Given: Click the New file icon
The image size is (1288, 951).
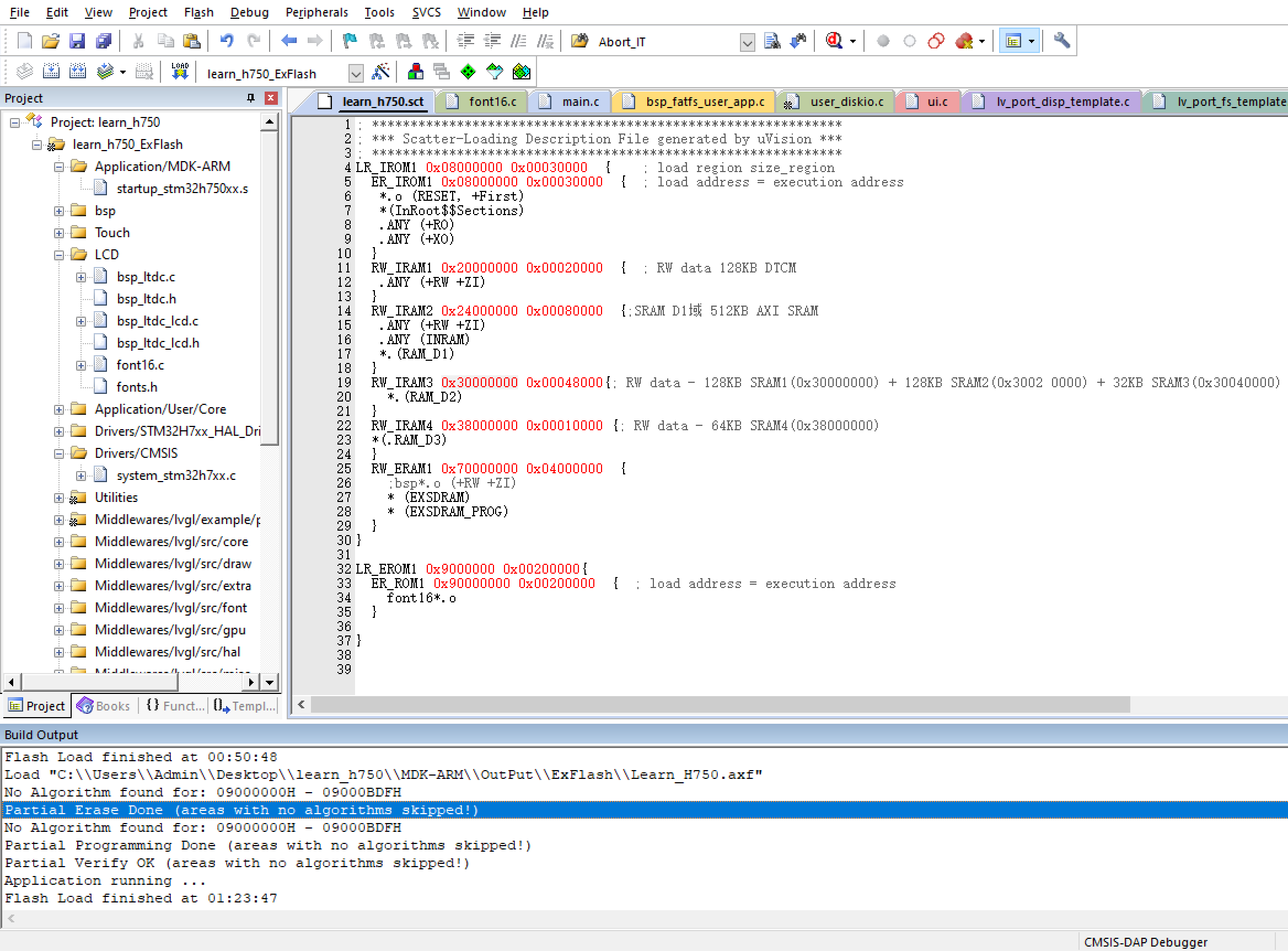Looking at the screenshot, I should coord(25,41).
